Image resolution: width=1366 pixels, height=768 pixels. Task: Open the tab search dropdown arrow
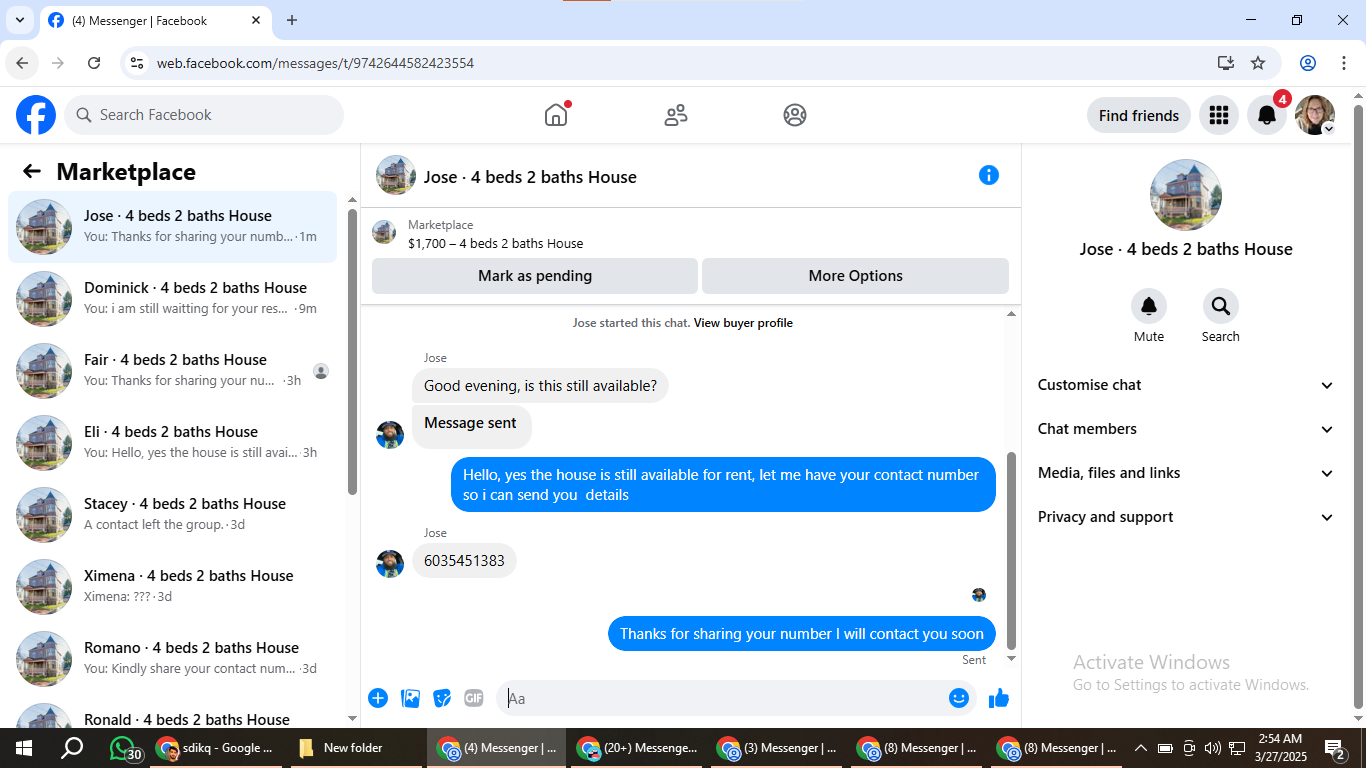pyautogui.click(x=19, y=20)
